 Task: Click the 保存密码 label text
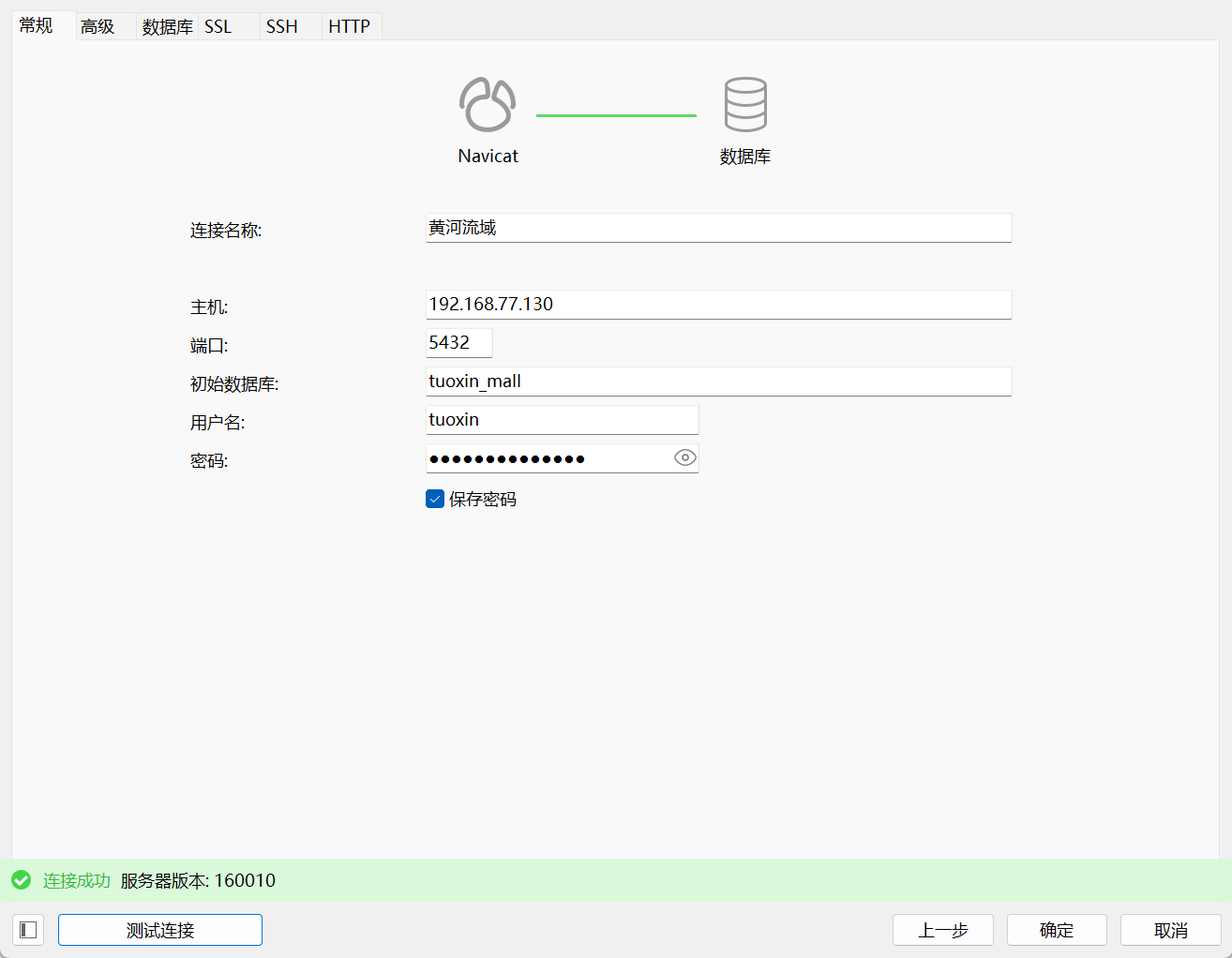[483, 500]
